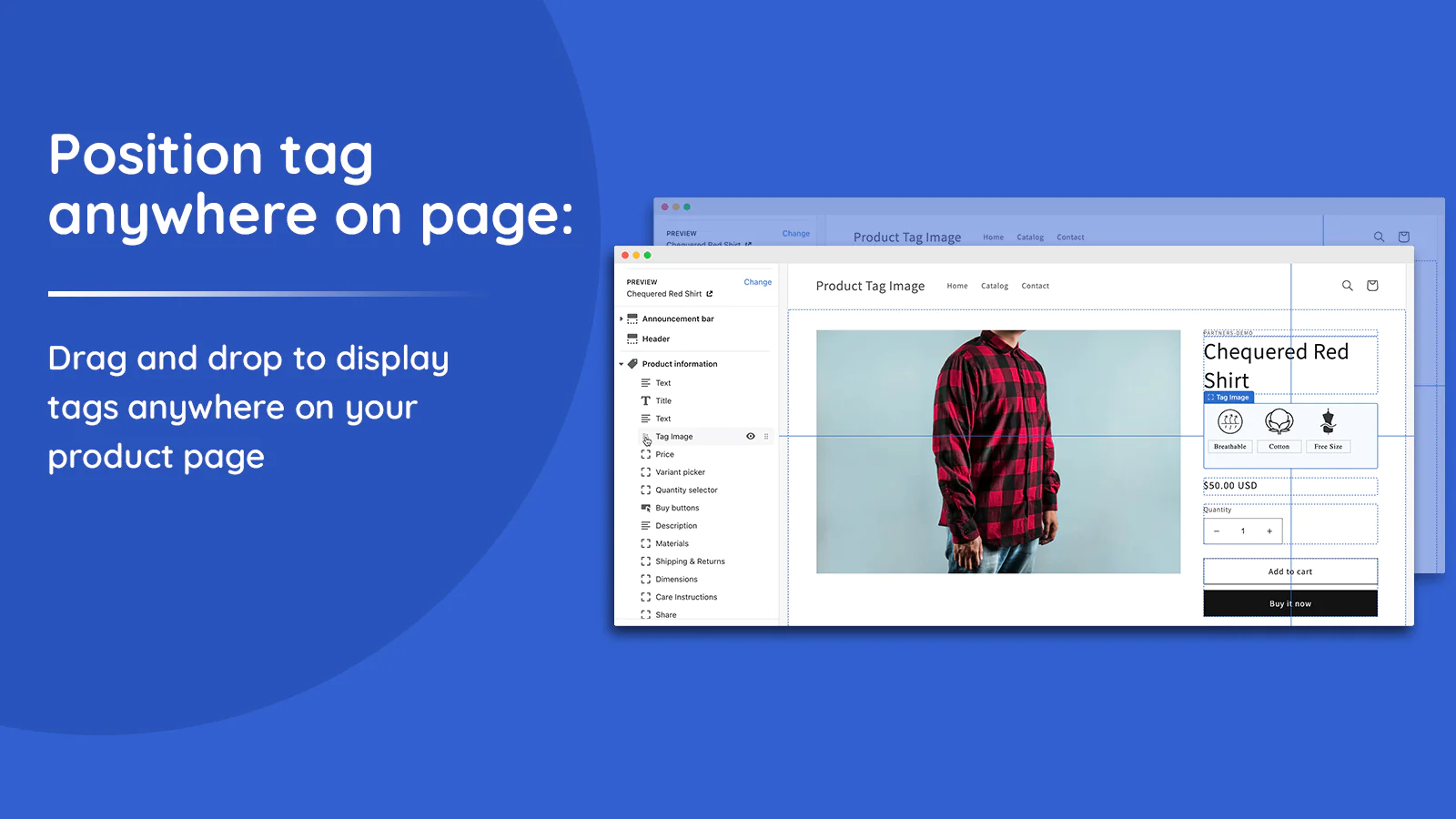The height and width of the screenshot is (819, 1456).
Task: Click the Change preview link in the front window
Action: pos(758,282)
